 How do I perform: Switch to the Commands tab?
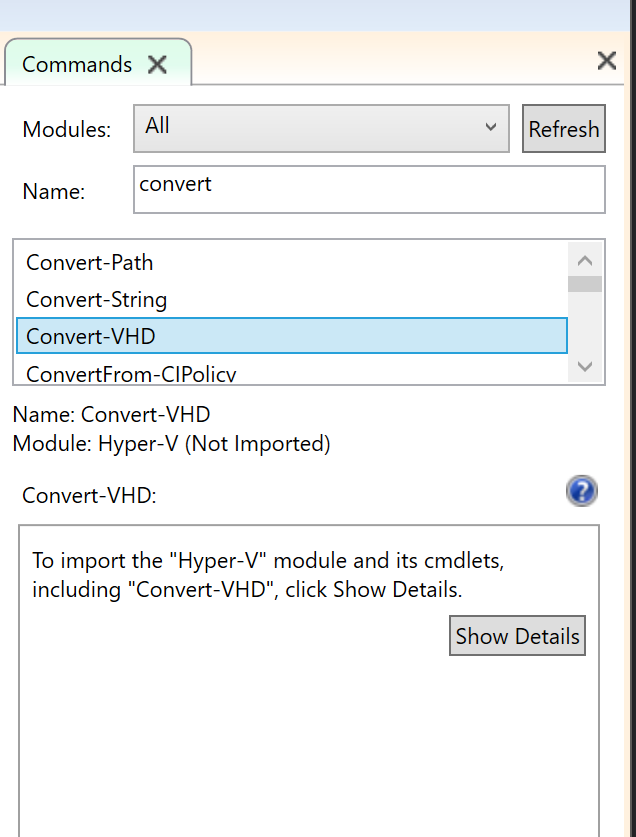click(x=77, y=65)
